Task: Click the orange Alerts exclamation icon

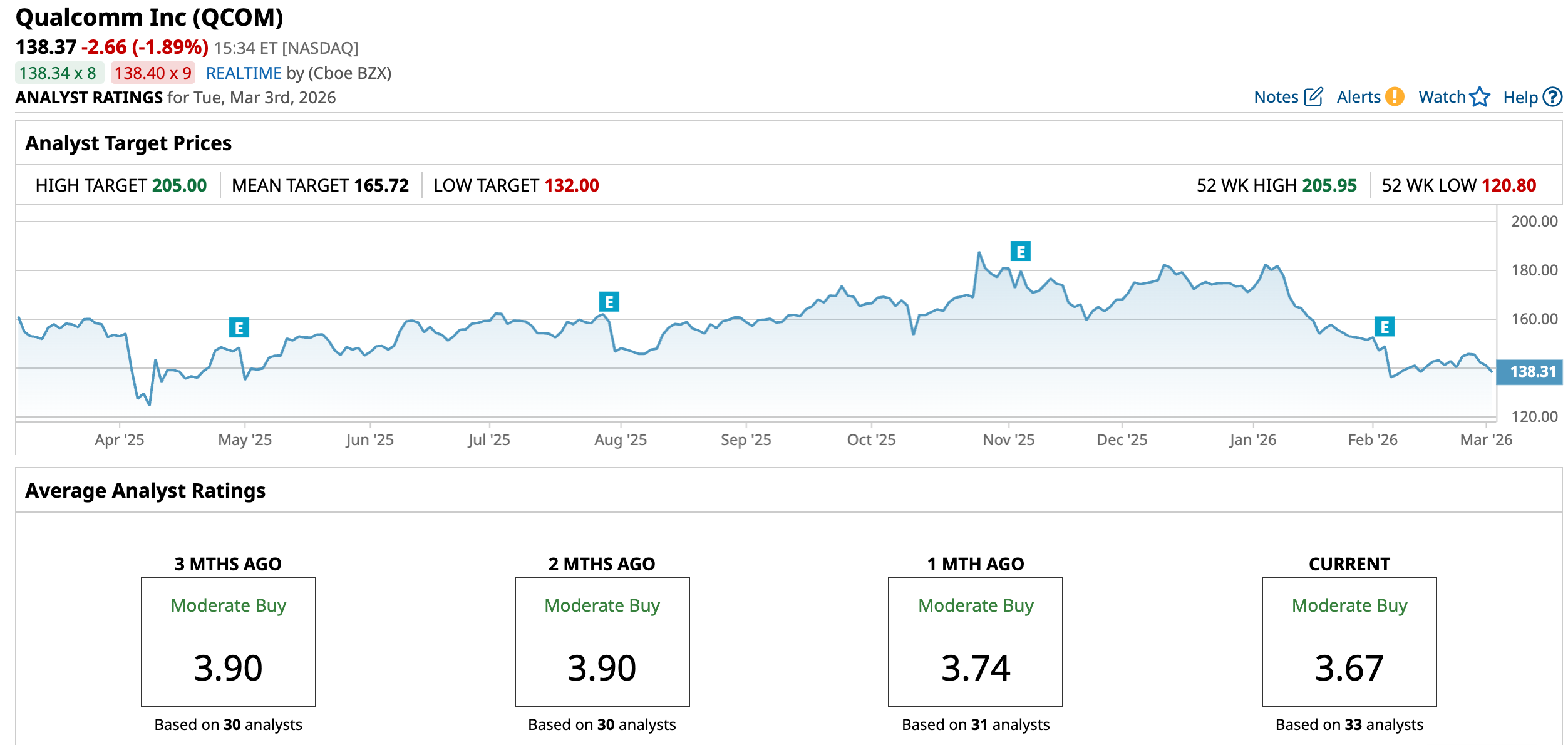Action: (1394, 97)
